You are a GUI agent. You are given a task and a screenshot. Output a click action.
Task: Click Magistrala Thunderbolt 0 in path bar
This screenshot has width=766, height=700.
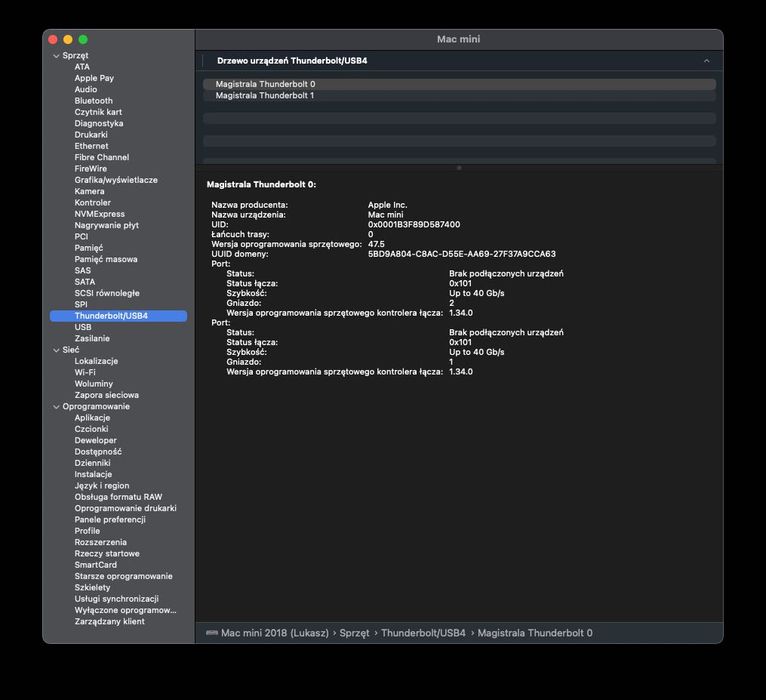[x=535, y=633]
